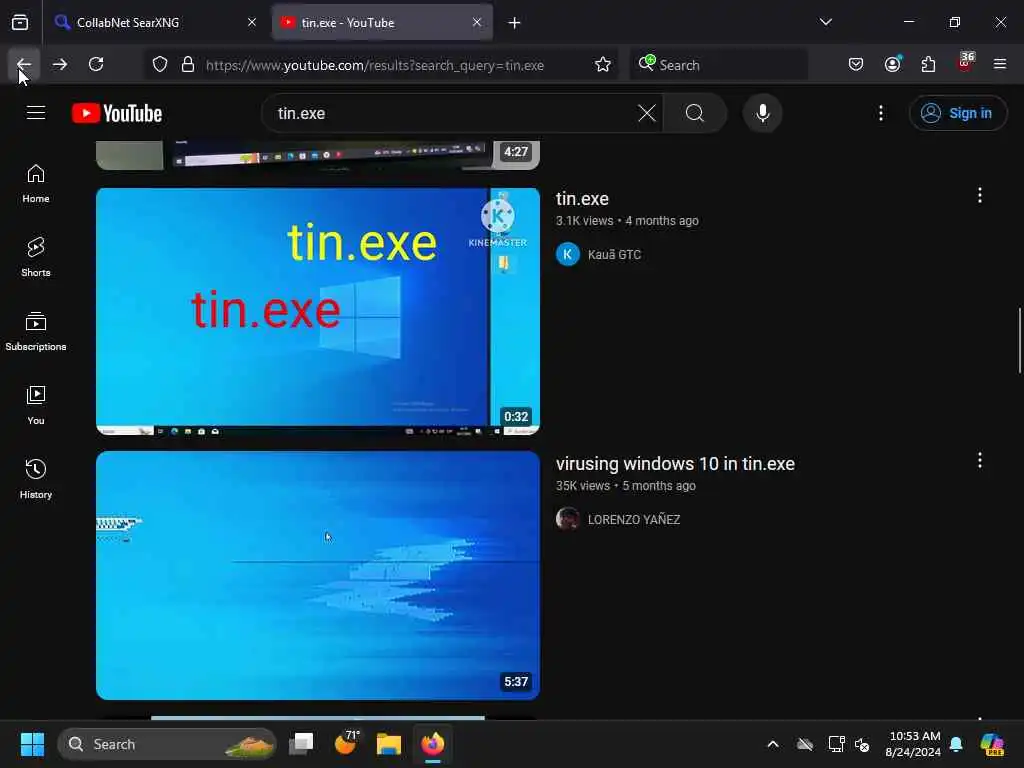Bookmark this page with the star

(x=603, y=65)
